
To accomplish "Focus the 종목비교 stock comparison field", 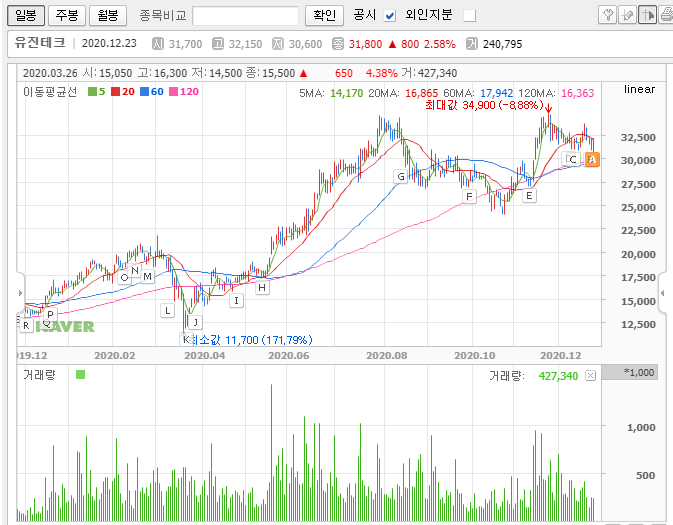I will coord(246,16).
